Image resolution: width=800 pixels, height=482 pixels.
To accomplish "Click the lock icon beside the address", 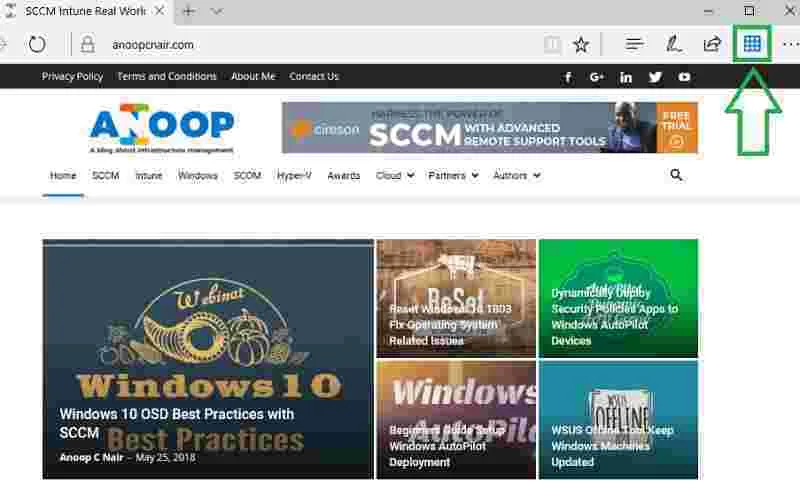I will [x=87, y=44].
